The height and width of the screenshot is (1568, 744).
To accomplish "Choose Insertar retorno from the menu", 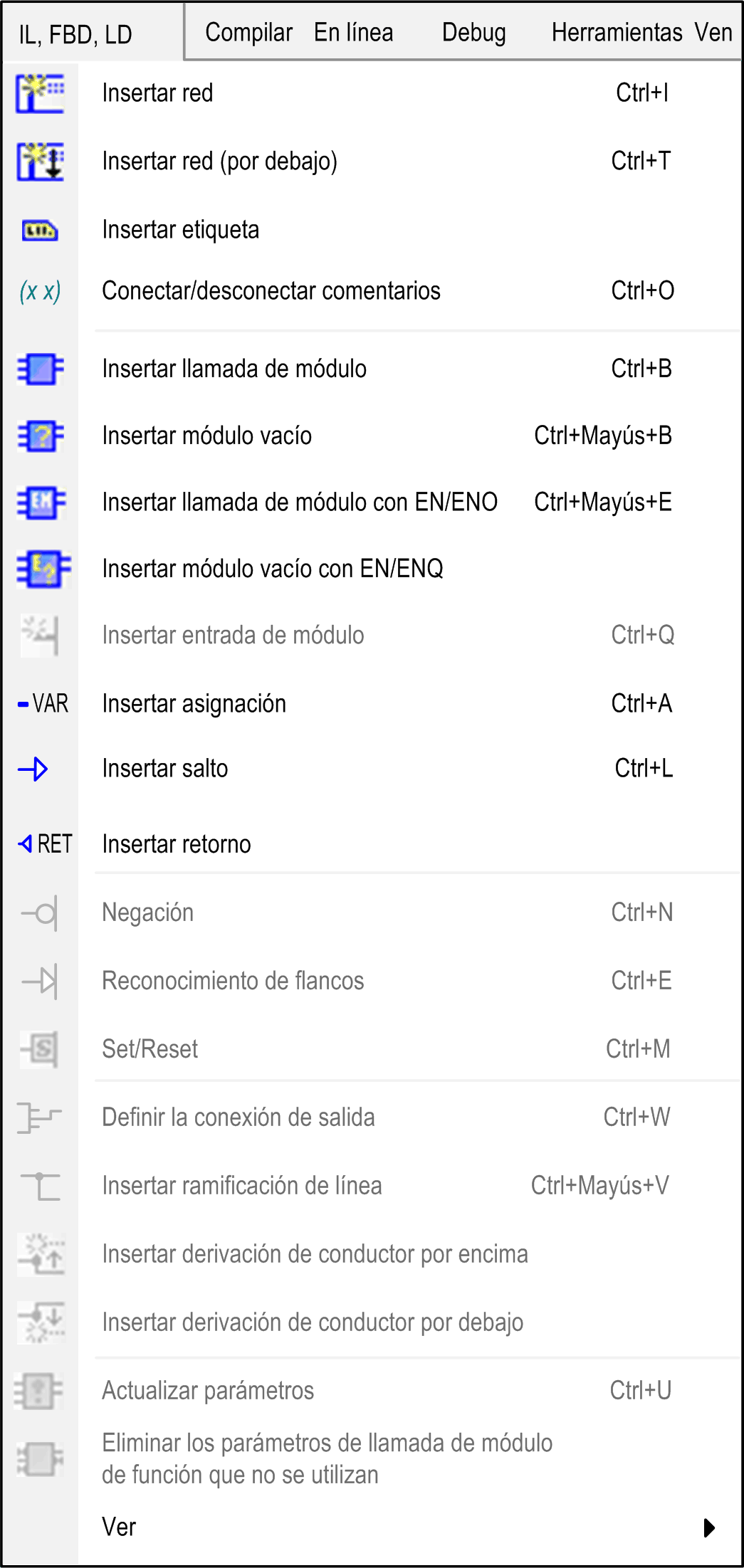I will 177,844.
